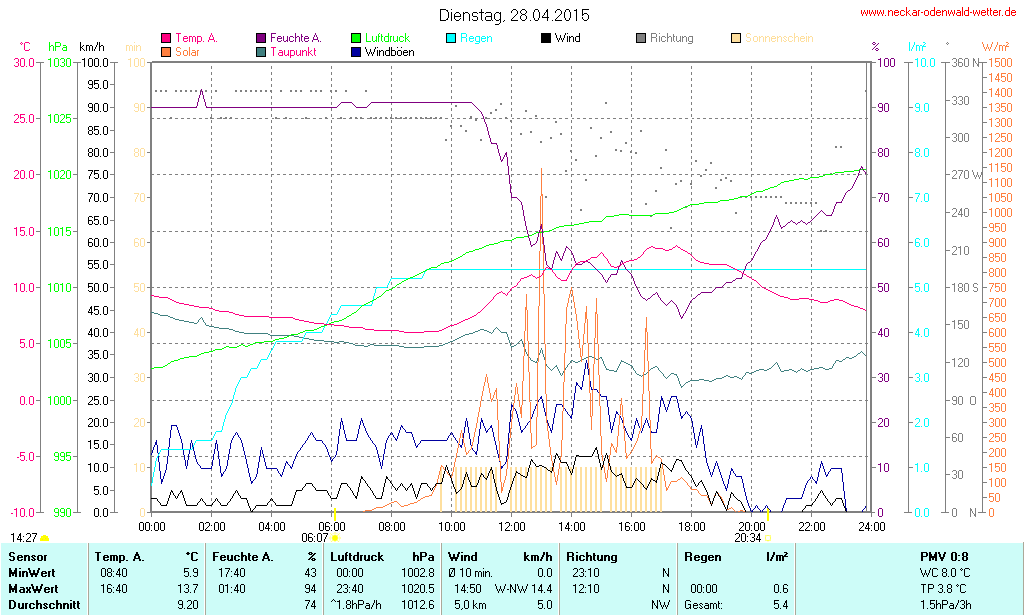Image resolution: width=1024 pixels, height=615 pixels.
Task: Click the sunset marker at 20:34
Action: pyautogui.click(x=768, y=537)
